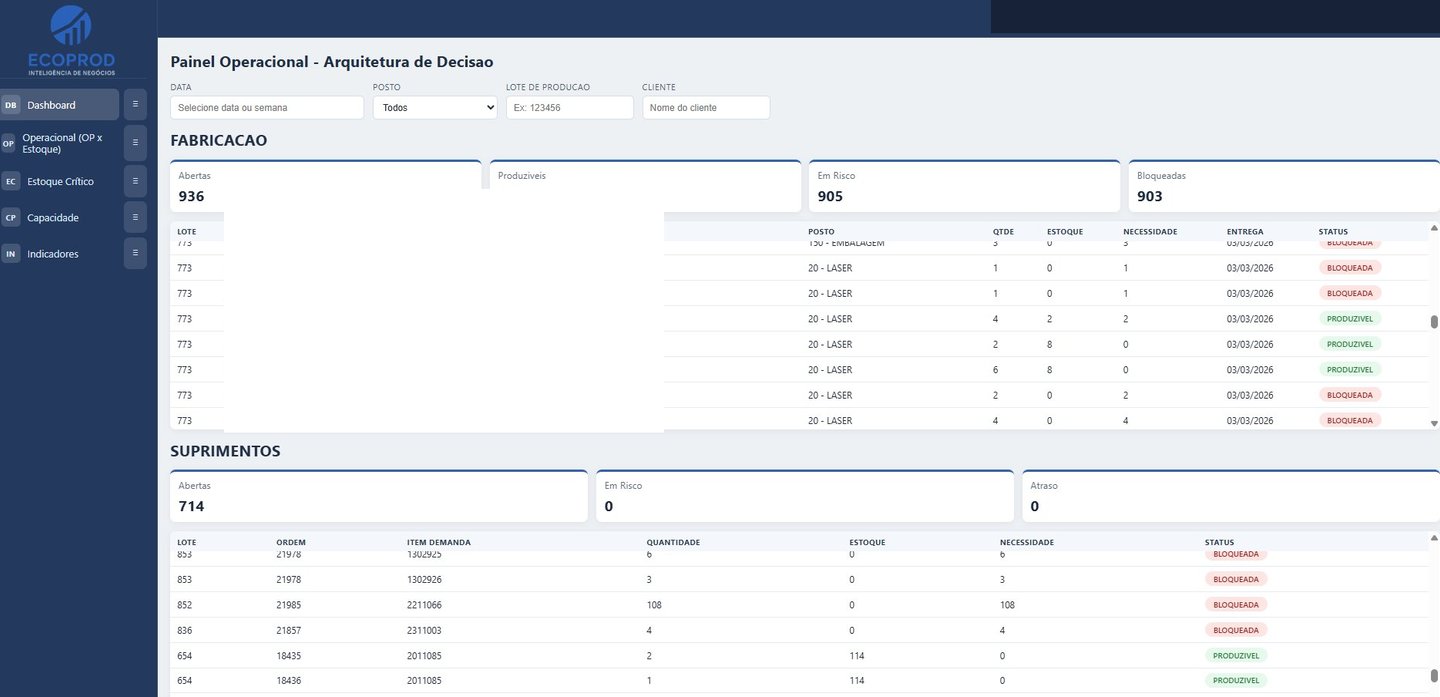This screenshot has height=697, width=1440.
Task: Click the Fabricacao table scrollbar thumb
Action: coord(1434,322)
